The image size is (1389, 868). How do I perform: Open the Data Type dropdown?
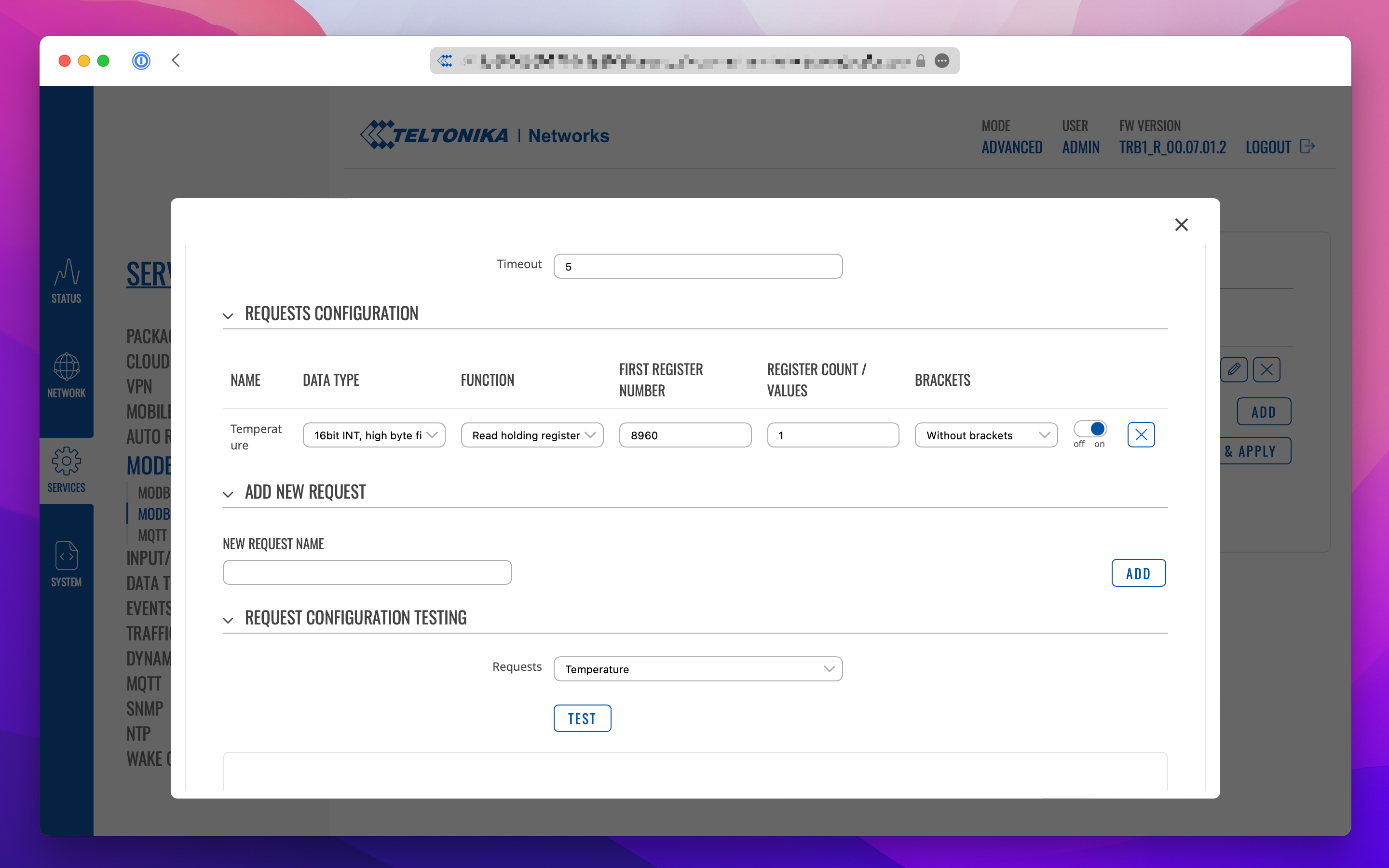374,435
